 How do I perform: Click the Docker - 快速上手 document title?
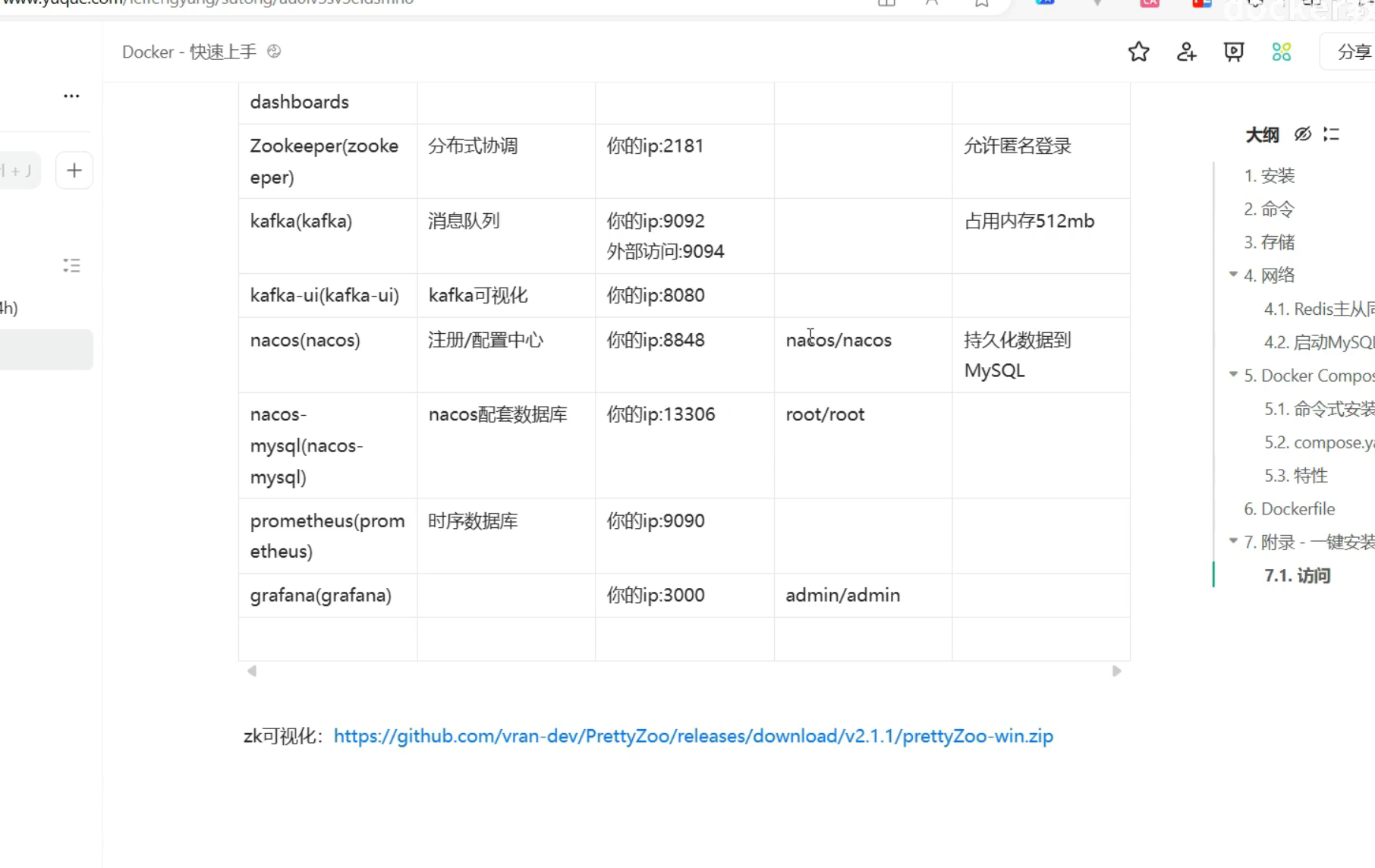[x=189, y=52]
